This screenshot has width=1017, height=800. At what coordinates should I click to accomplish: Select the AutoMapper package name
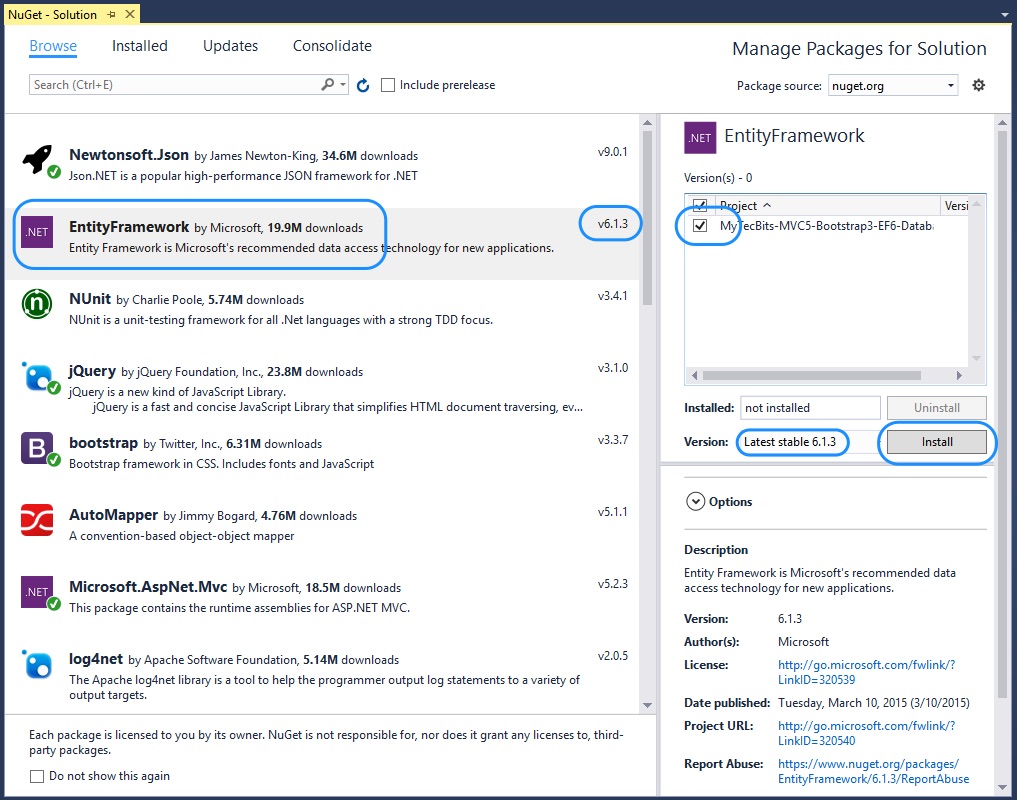click(113, 515)
